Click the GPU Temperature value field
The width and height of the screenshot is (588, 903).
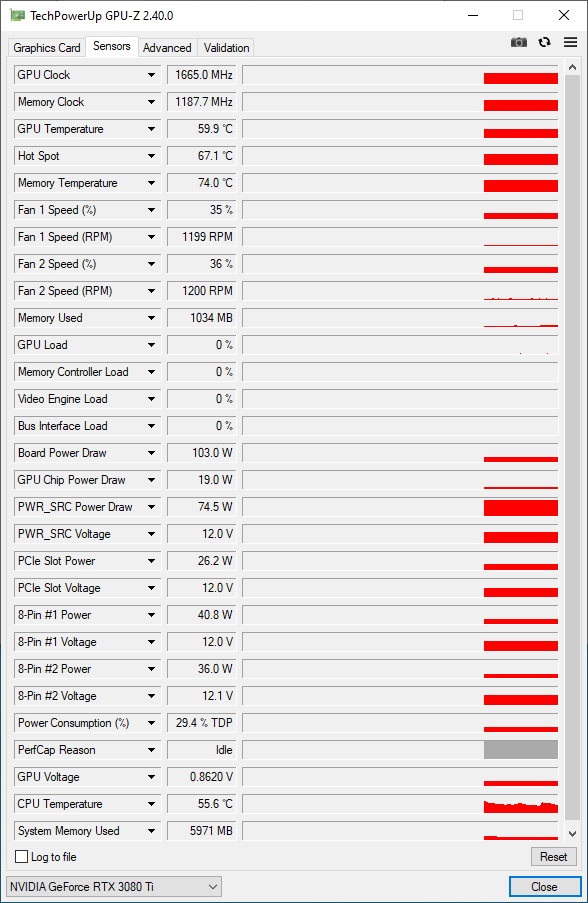click(202, 129)
